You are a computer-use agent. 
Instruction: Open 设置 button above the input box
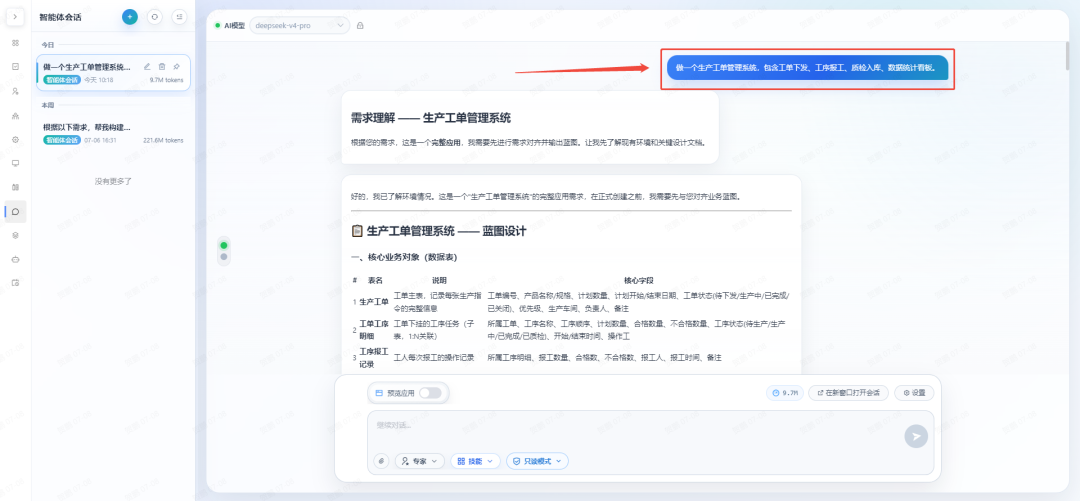pyautogui.click(x=914, y=393)
